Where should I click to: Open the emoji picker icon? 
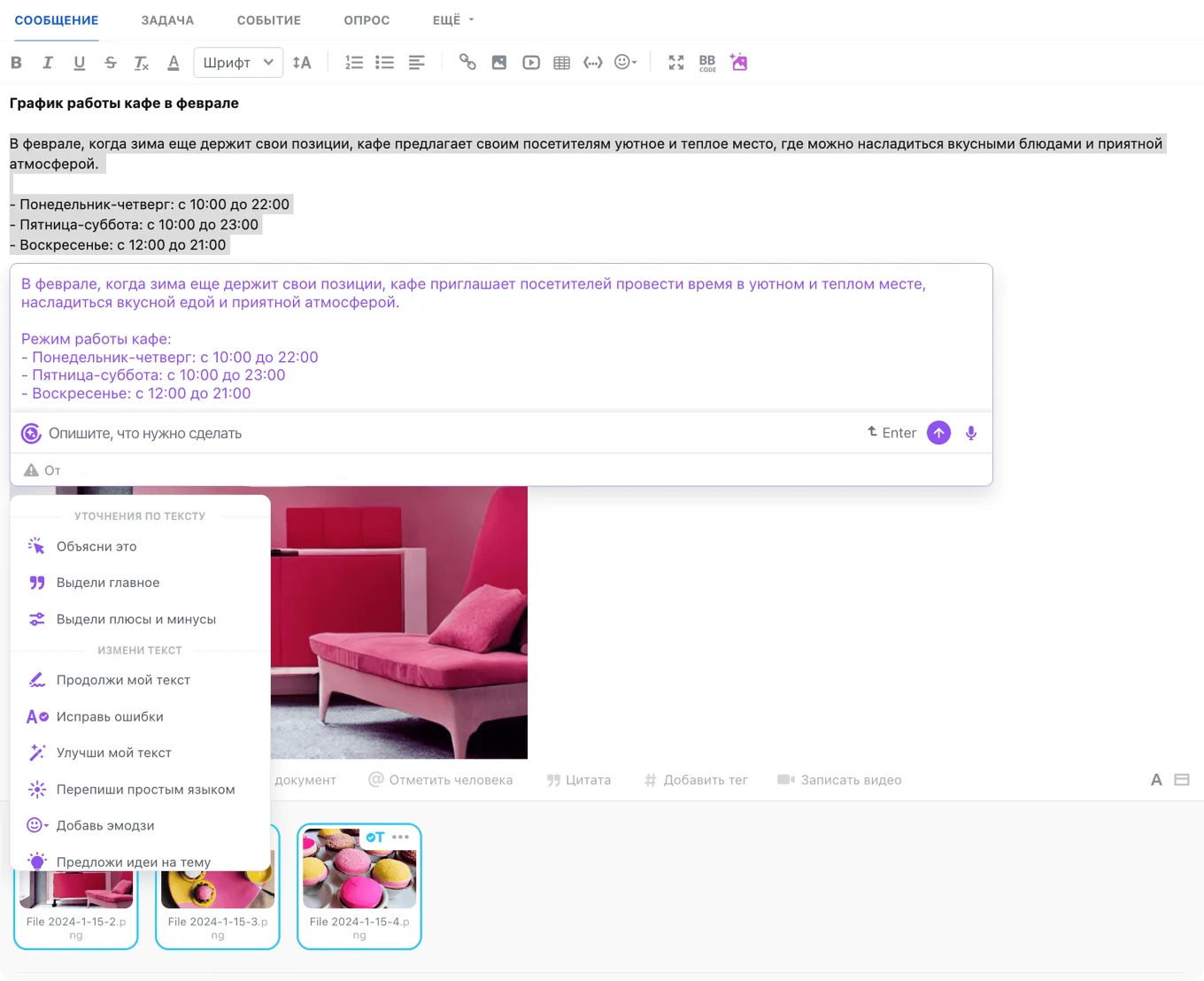624,62
